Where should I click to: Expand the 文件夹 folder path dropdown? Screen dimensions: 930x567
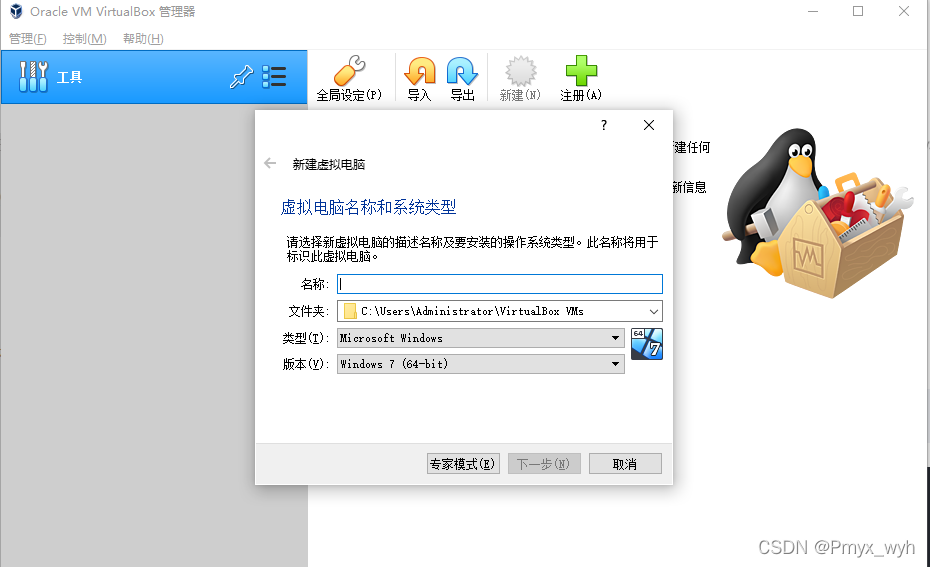[653, 311]
